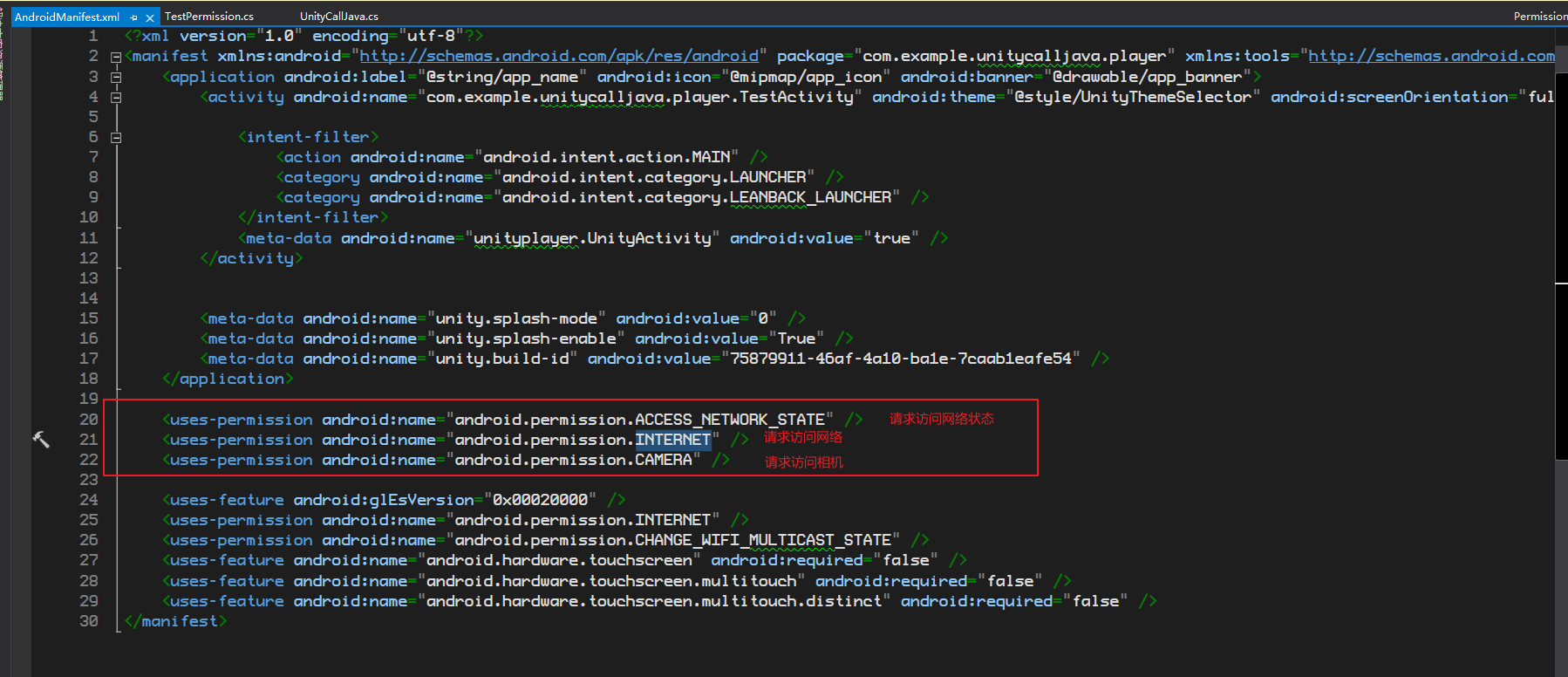1568x677 pixels.
Task: Click the android.intent.action.MAIN value
Action: pyautogui.click(x=606, y=157)
